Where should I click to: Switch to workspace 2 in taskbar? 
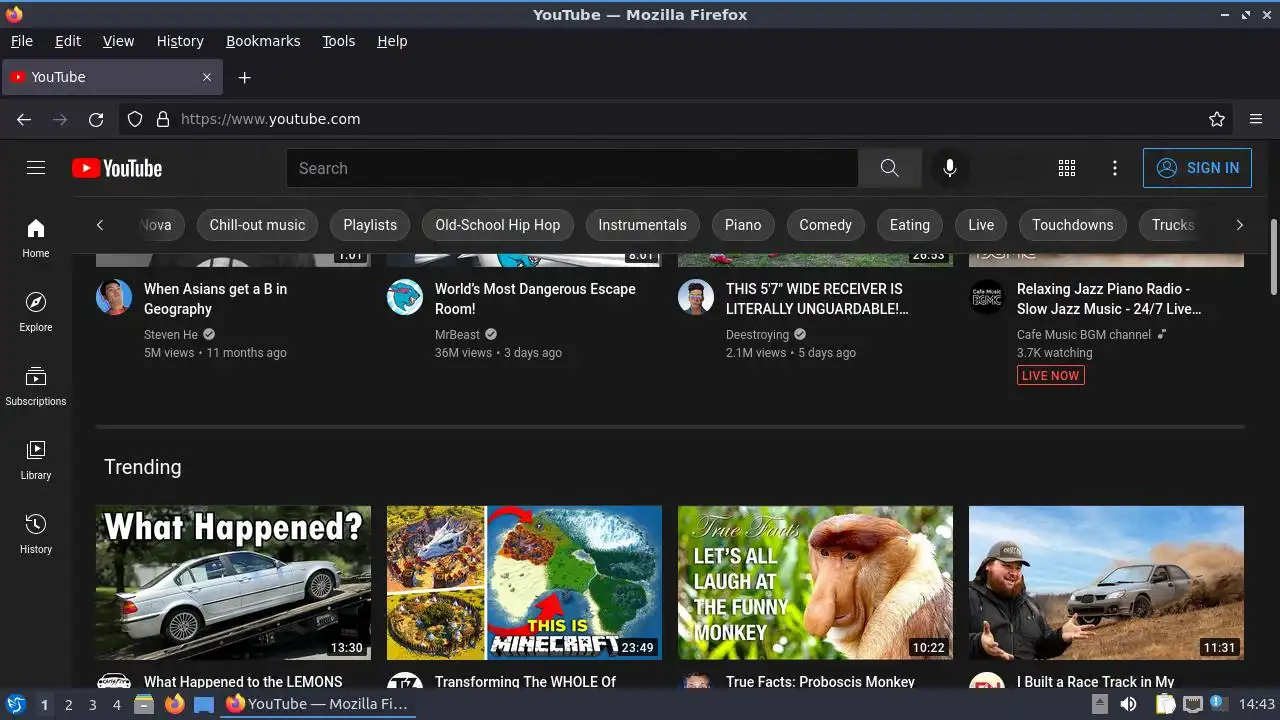(68, 705)
